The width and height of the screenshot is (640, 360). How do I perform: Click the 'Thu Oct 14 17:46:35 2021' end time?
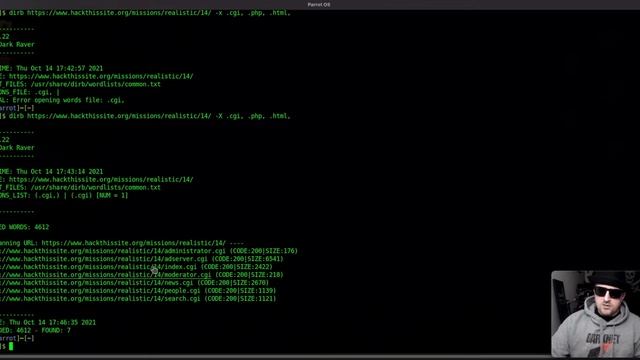coord(52,322)
